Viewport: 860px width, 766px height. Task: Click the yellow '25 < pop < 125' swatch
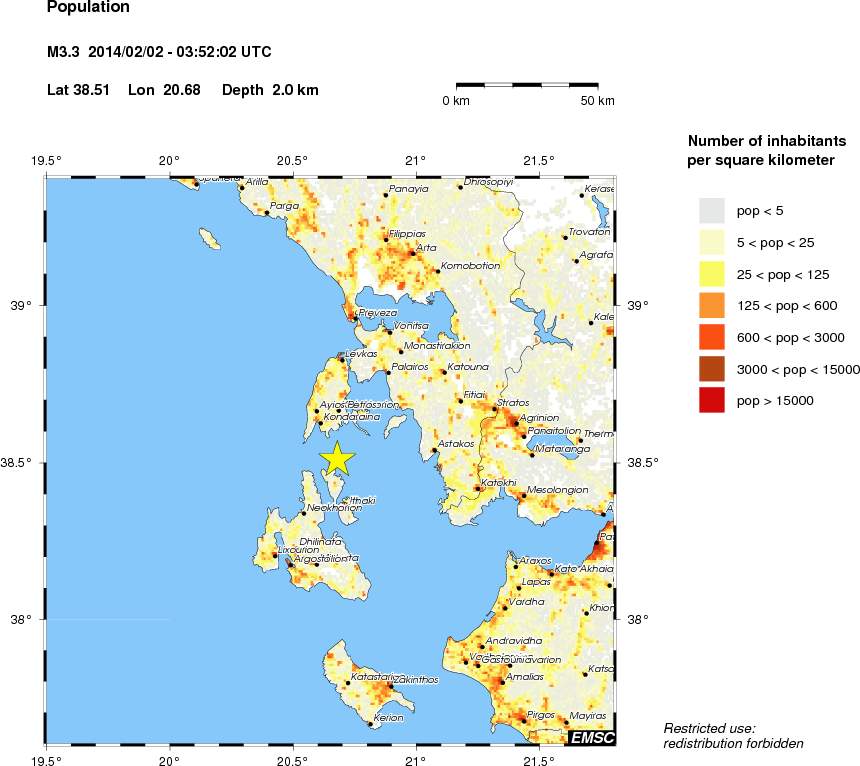[711, 273]
